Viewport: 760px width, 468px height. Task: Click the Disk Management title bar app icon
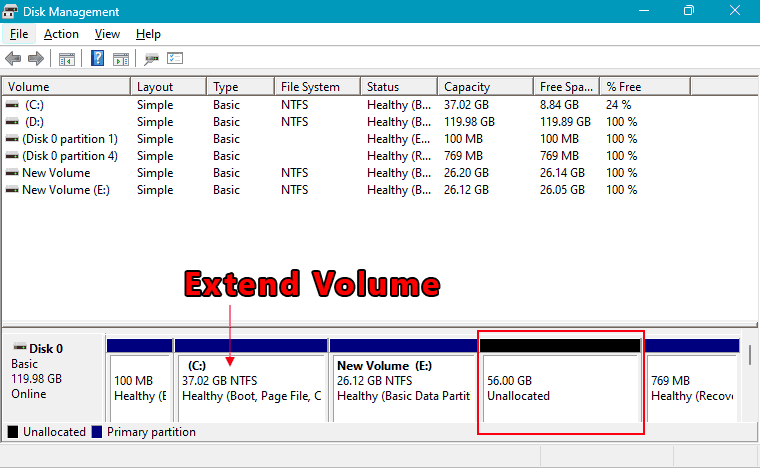coord(12,11)
